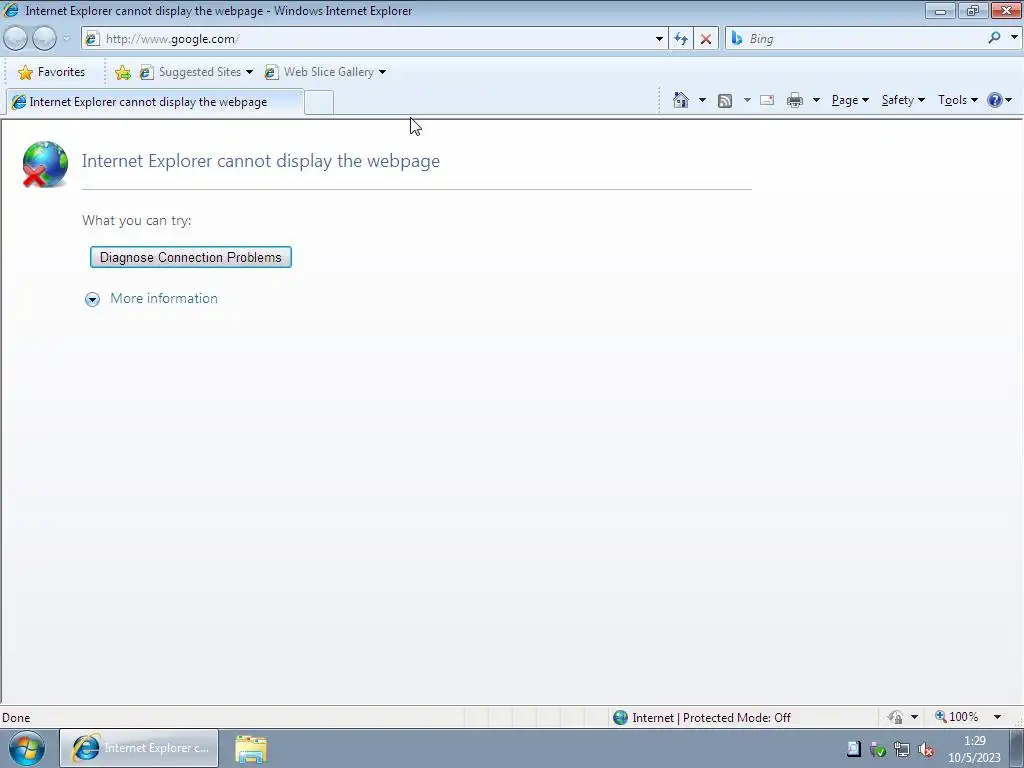Click the address bar with google.com URL
This screenshot has height=768, width=1024.
tap(372, 39)
